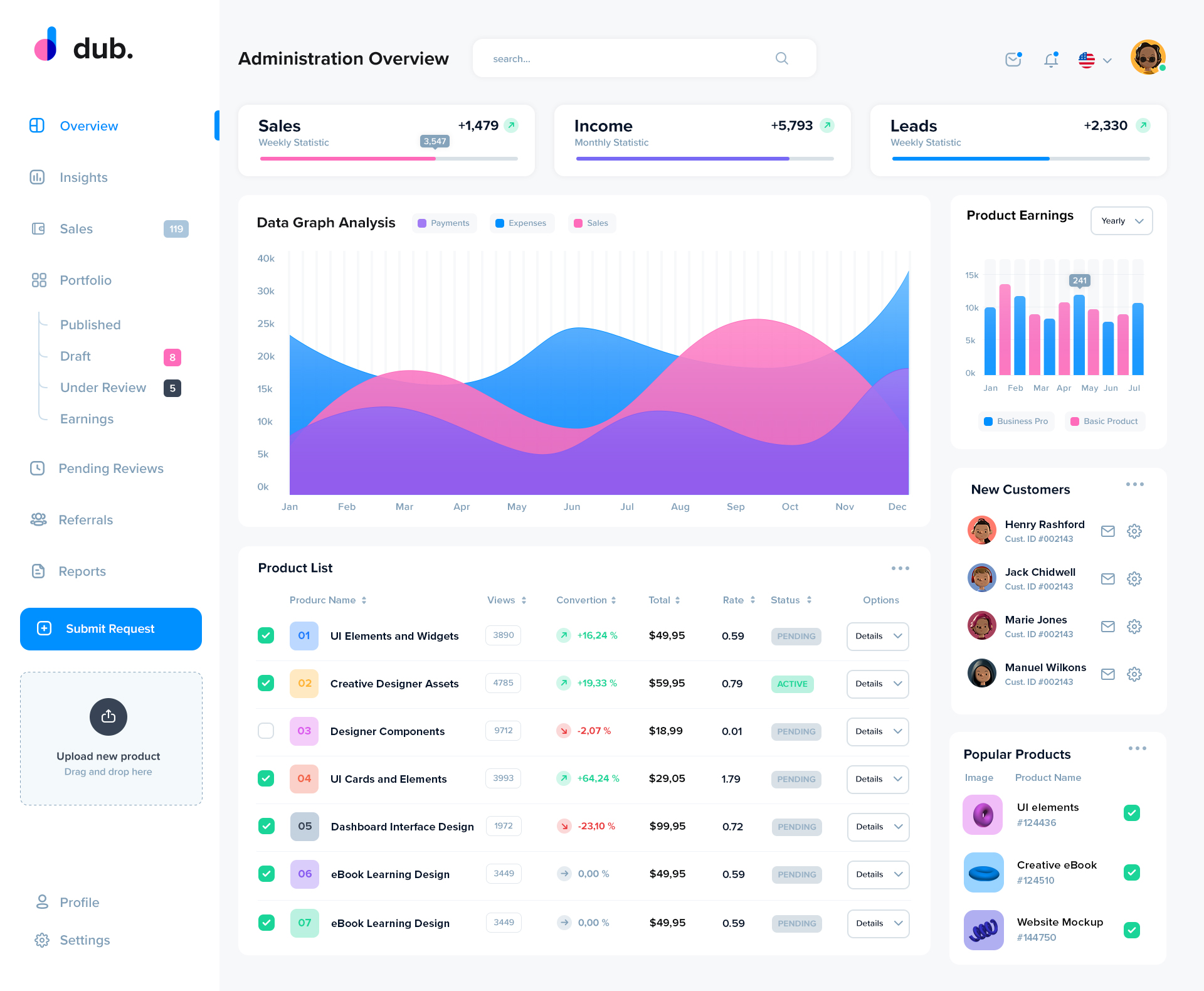The width and height of the screenshot is (1204, 991).
Task: Click the notification bell icon
Action: (x=1050, y=58)
